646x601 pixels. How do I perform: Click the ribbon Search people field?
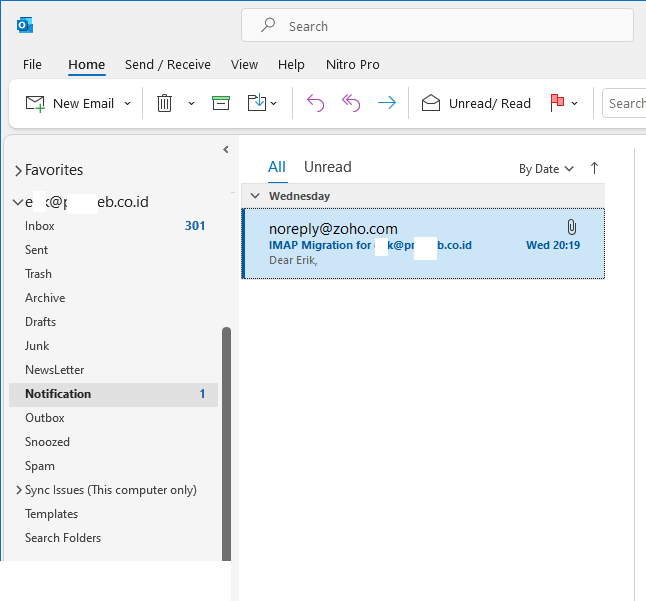(x=624, y=103)
